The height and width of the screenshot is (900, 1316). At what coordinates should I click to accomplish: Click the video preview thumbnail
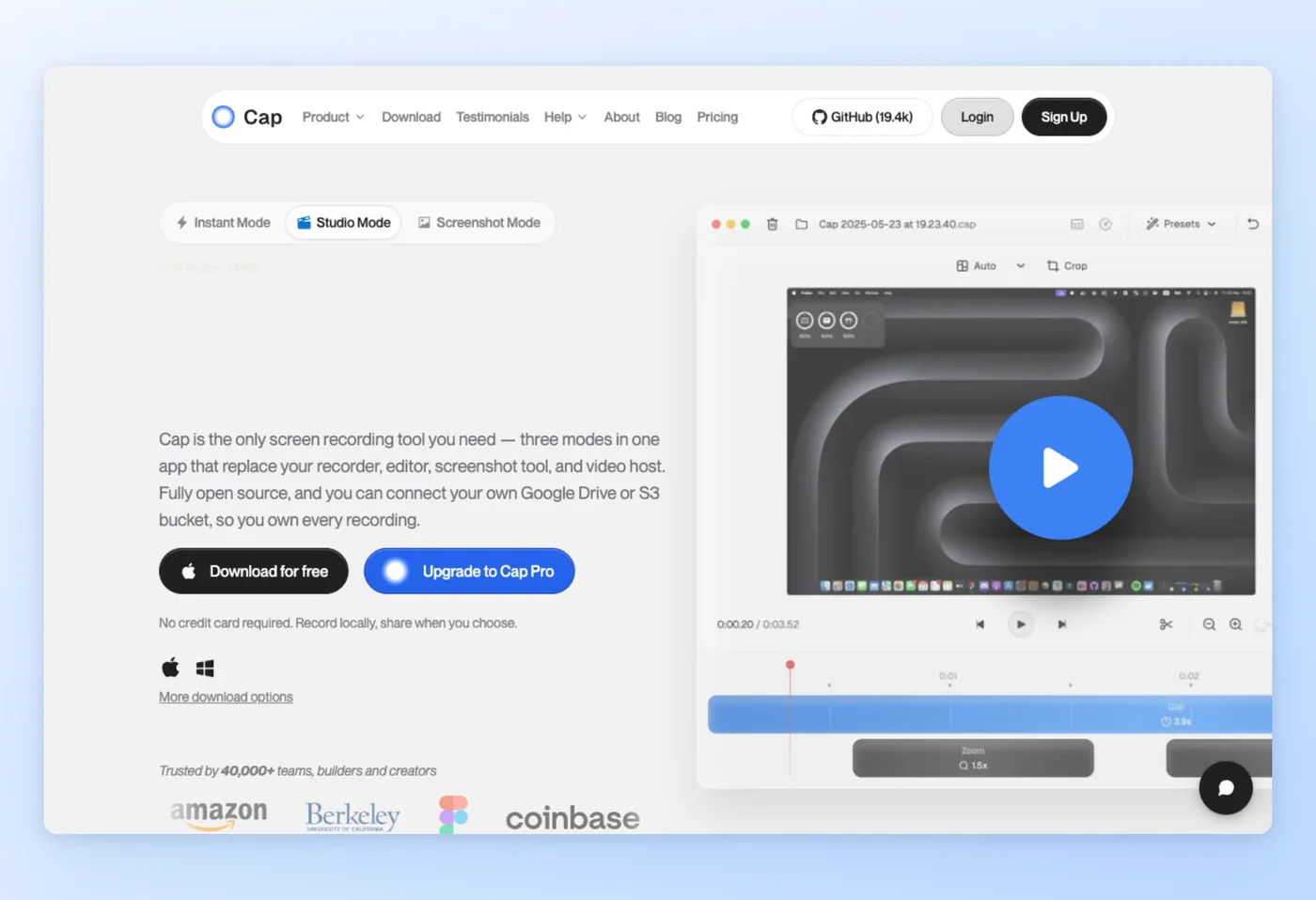pos(1021,441)
